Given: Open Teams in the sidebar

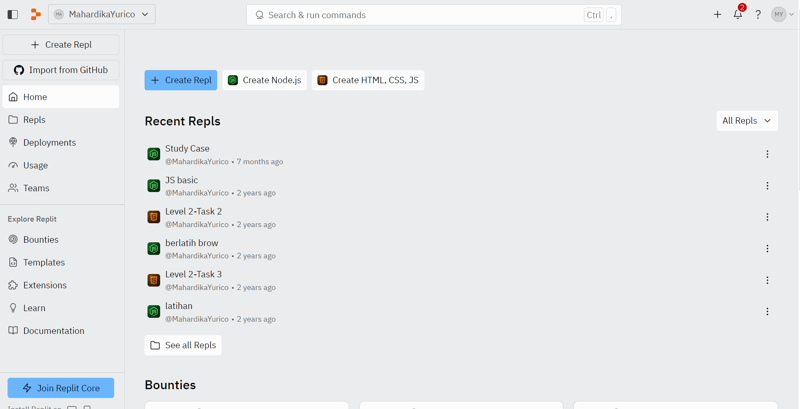Looking at the screenshot, I should click(61, 188).
